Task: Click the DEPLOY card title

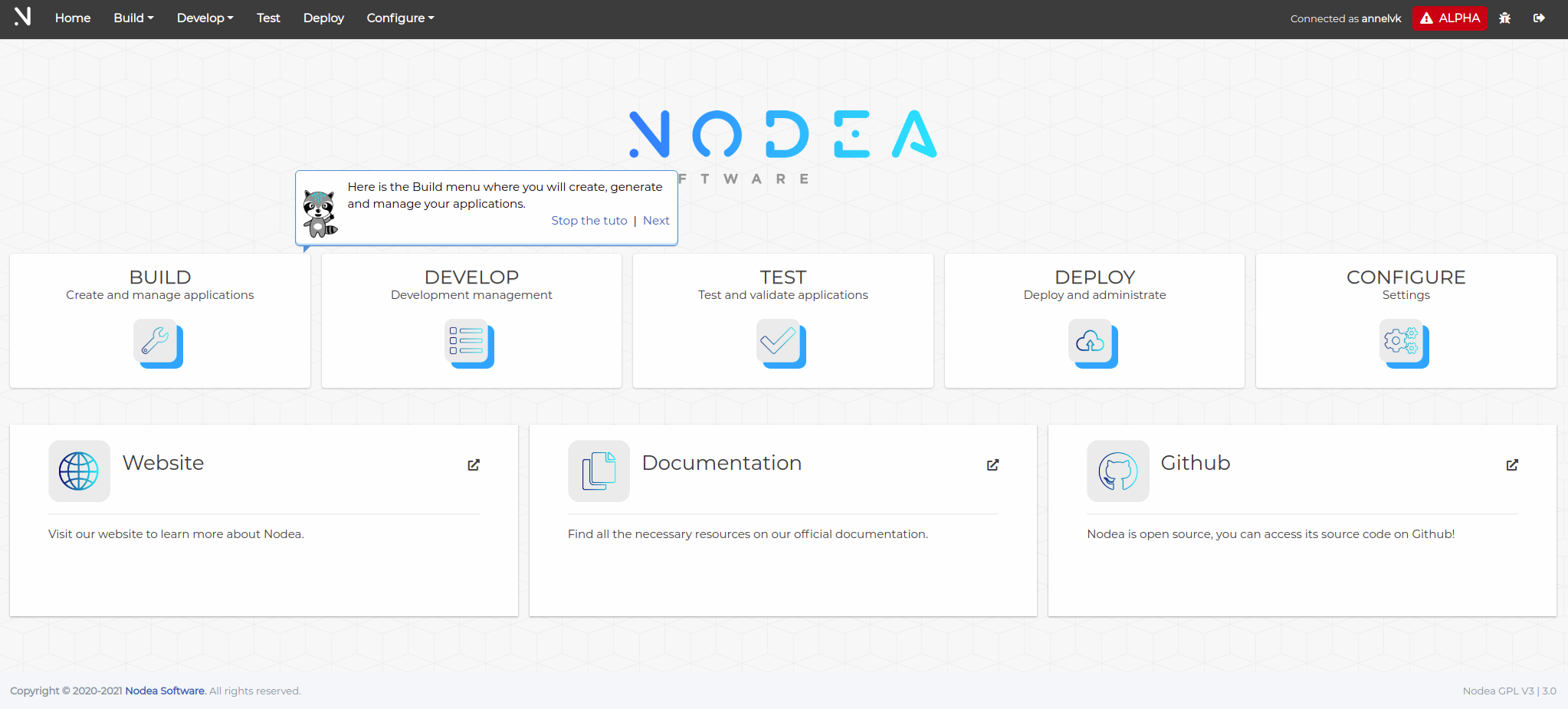Action: pyautogui.click(x=1094, y=277)
